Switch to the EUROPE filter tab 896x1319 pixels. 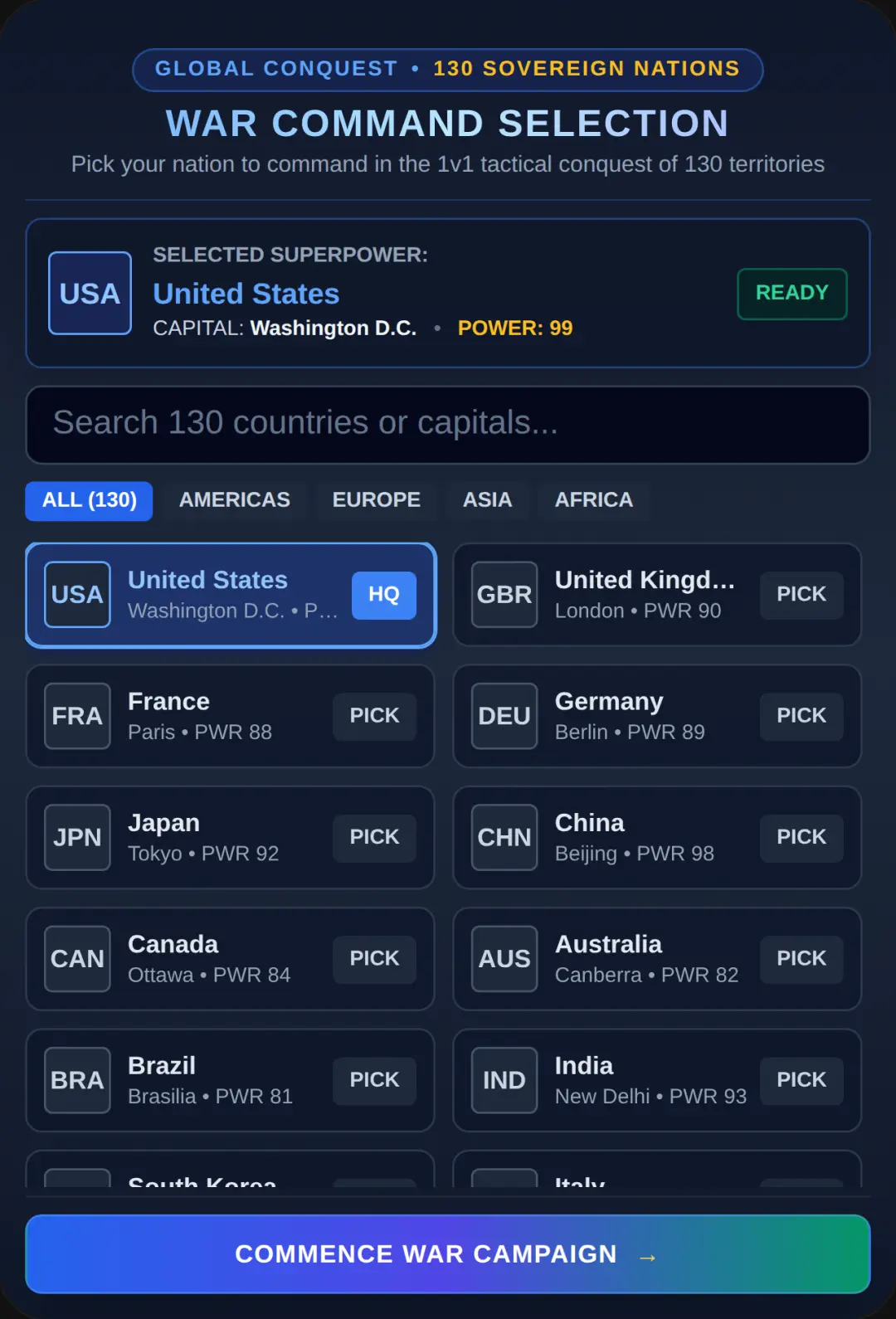(377, 500)
